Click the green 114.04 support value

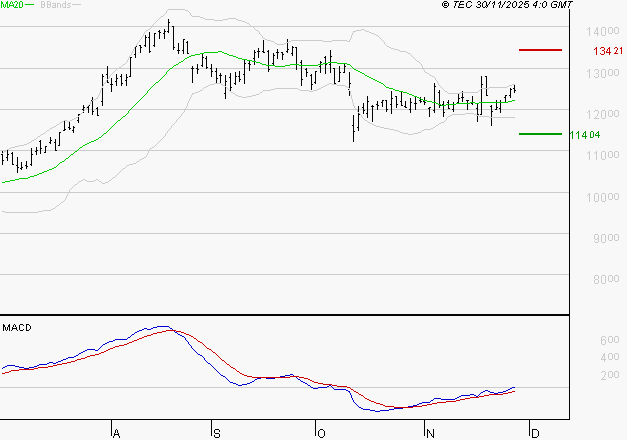[x=585, y=135]
